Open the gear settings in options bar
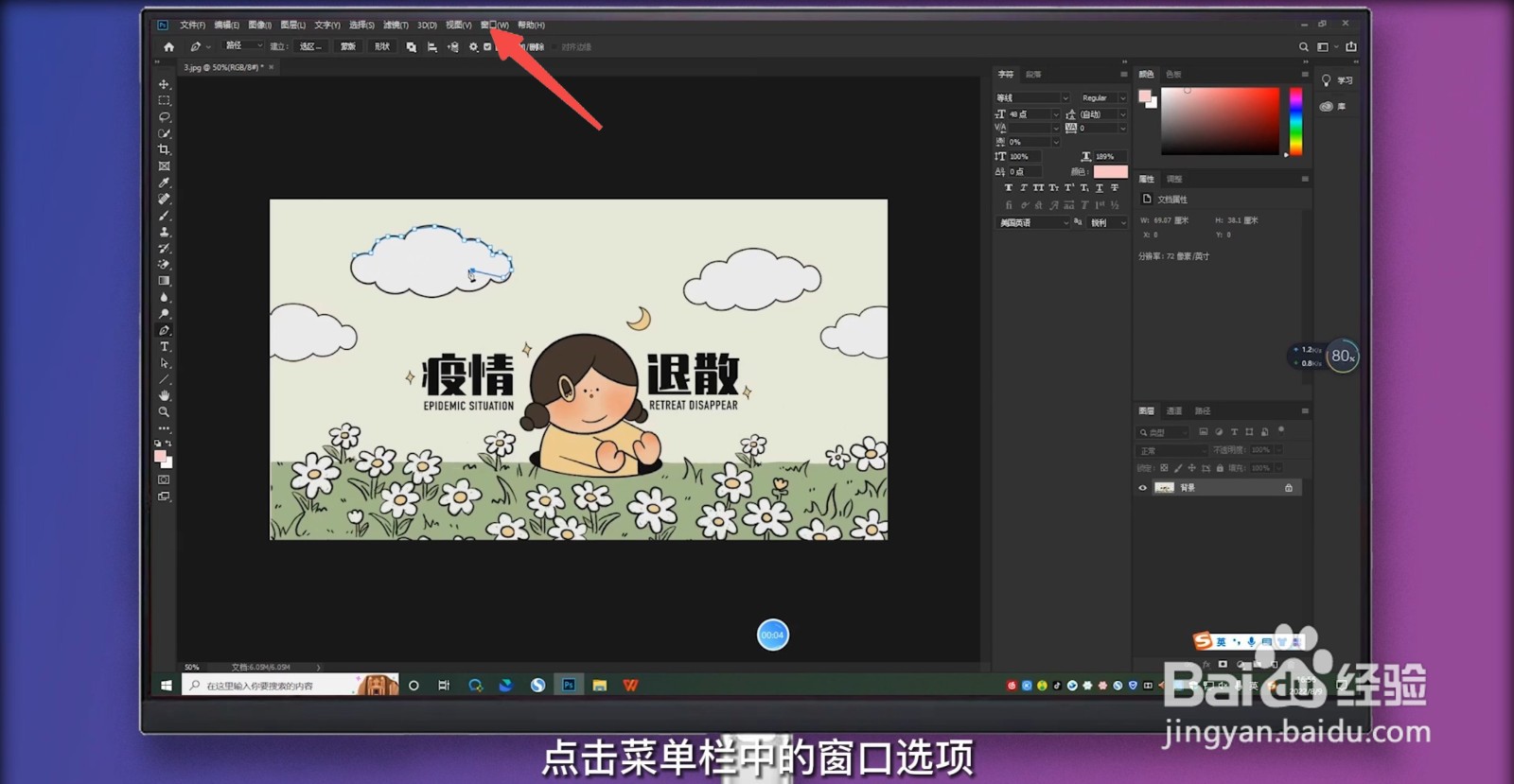Viewport: 1514px width, 784px height. [x=473, y=46]
